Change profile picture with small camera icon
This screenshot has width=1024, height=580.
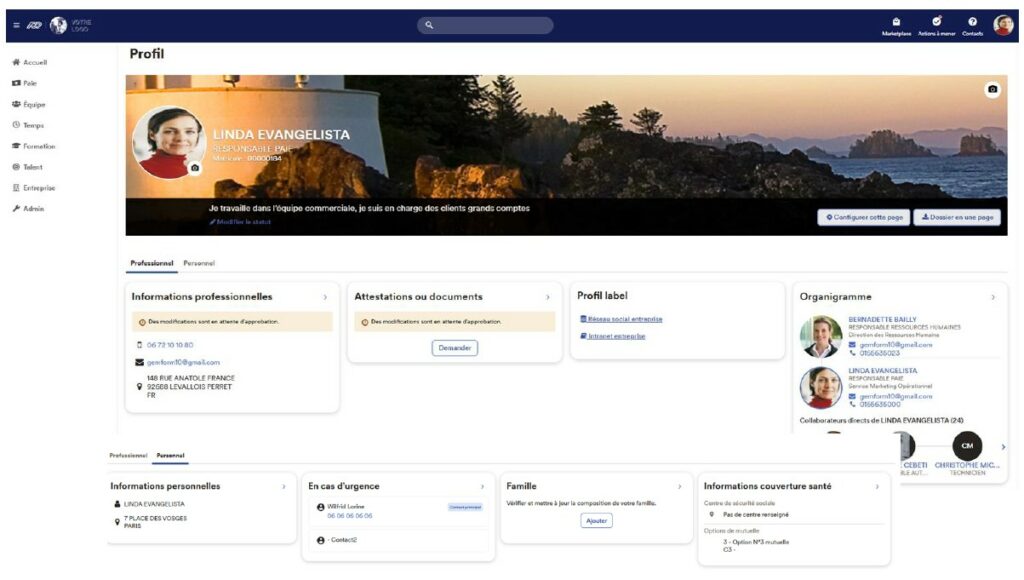point(195,168)
